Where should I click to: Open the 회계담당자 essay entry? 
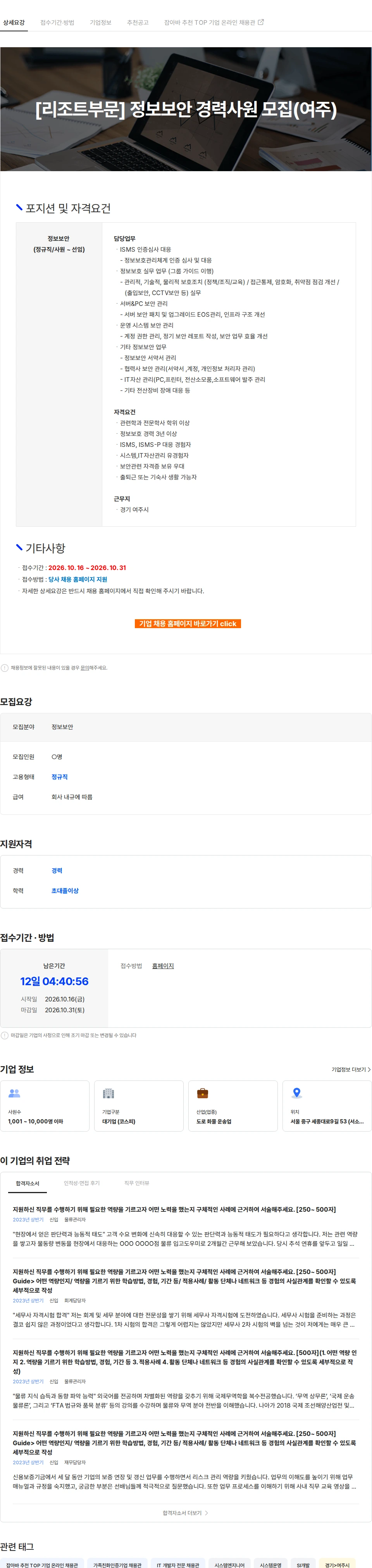pos(185,1297)
